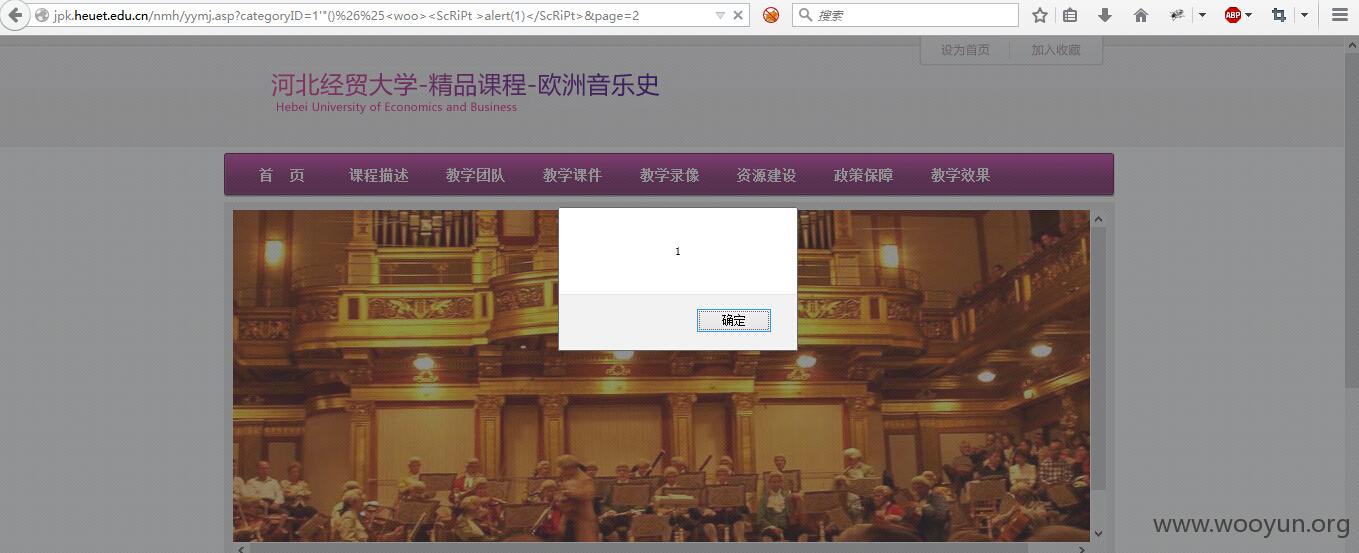Click the Adblock Plus ABP icon
The height and width of the screenshot is (553, 1359).
(1233, 15)
